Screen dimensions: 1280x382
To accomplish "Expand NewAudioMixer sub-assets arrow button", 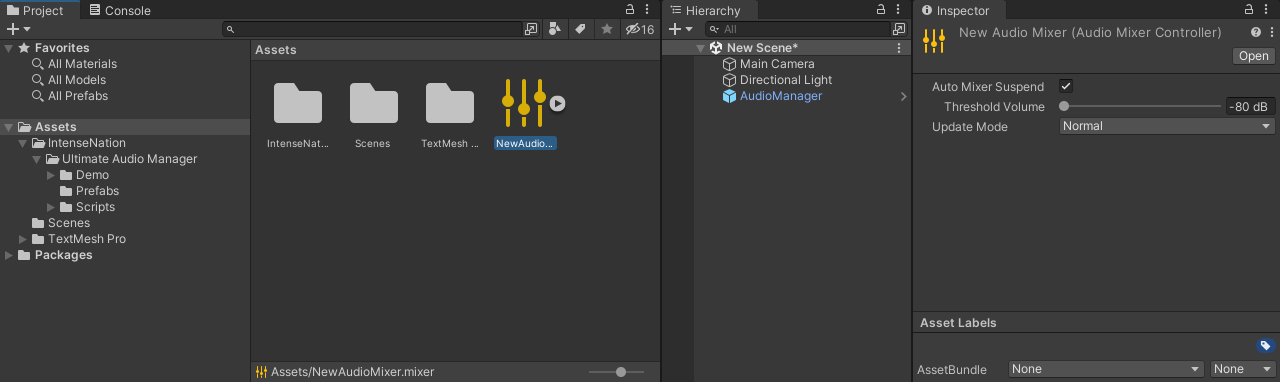I will [558, 103].
